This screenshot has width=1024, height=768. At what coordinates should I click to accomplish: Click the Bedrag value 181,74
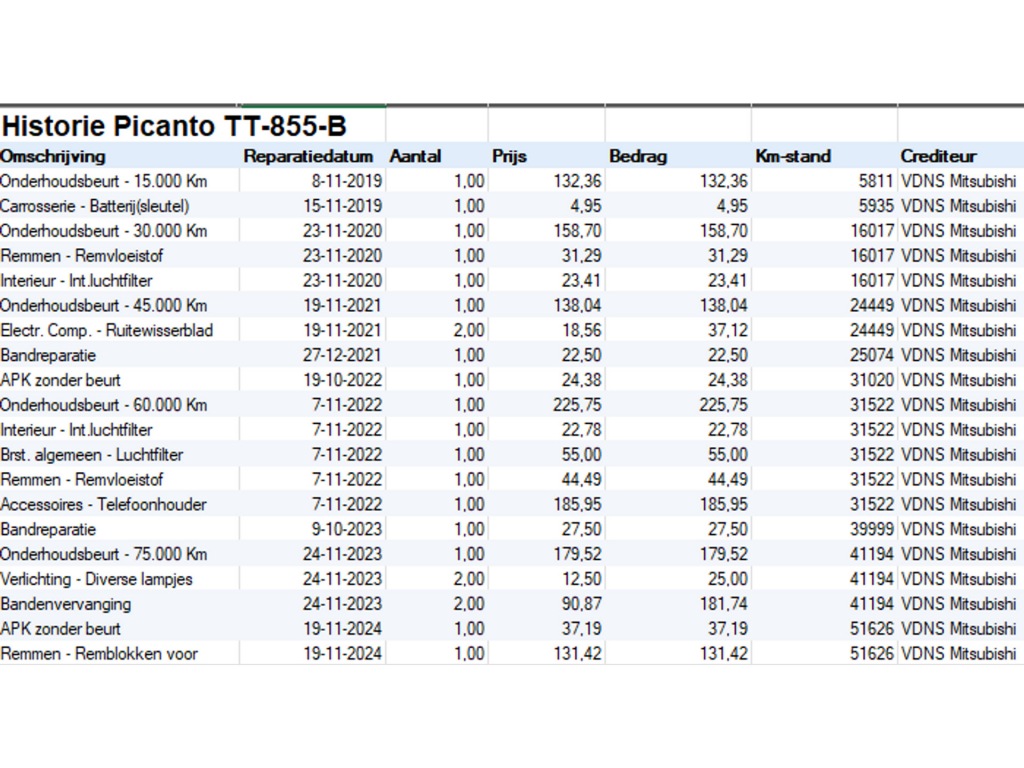coord(721,604)
